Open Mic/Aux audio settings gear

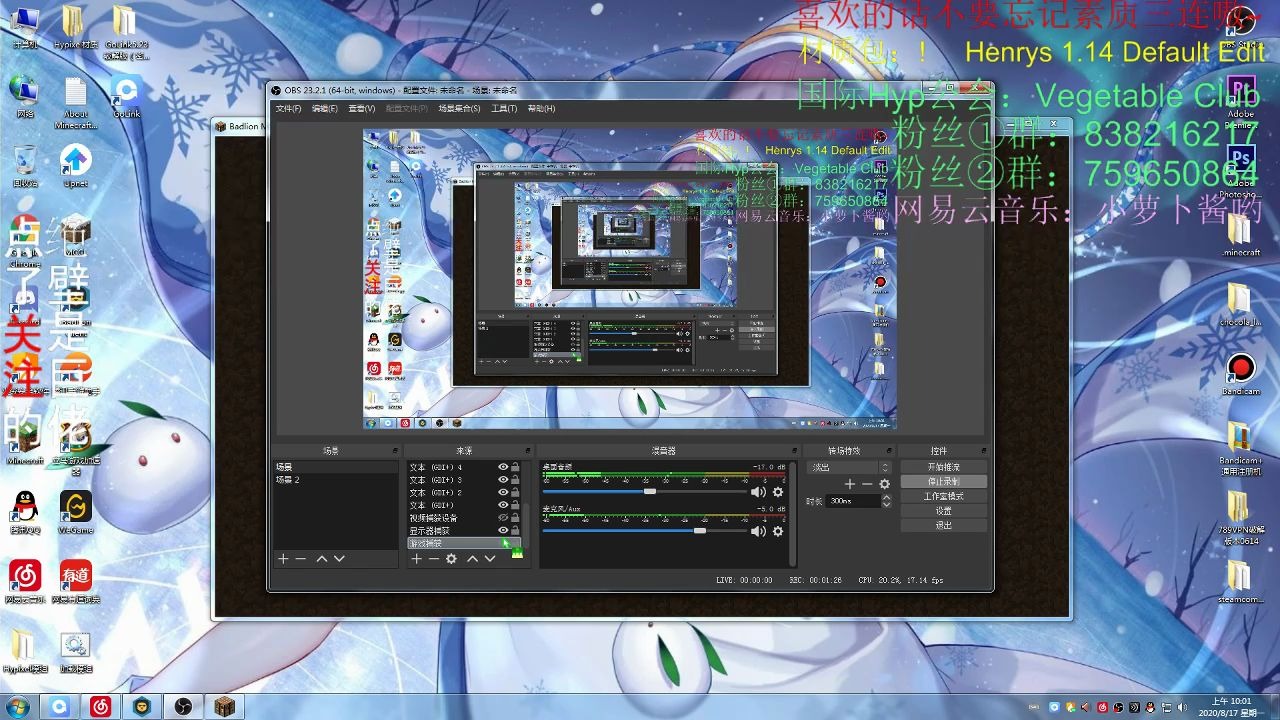(777, 531)
